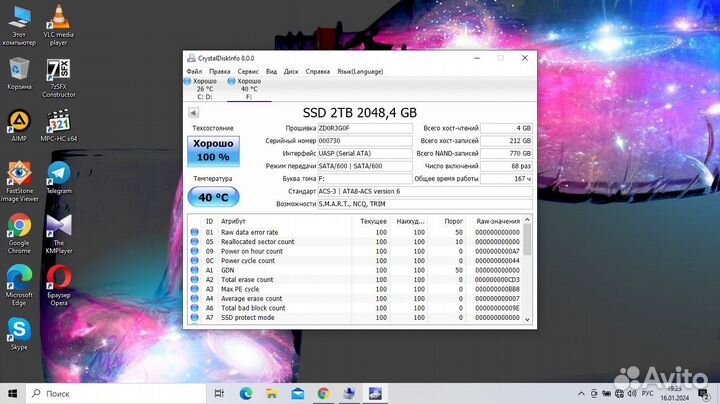Open the Сервис menu
This screenshot has height=404, width=720.
coord(248,72)
